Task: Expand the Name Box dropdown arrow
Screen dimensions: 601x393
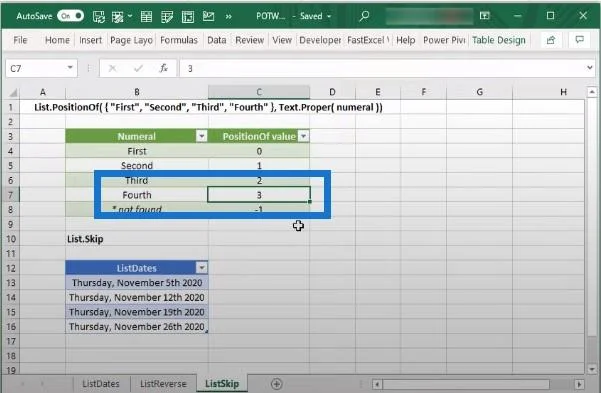Action: (x=70, y=68)
